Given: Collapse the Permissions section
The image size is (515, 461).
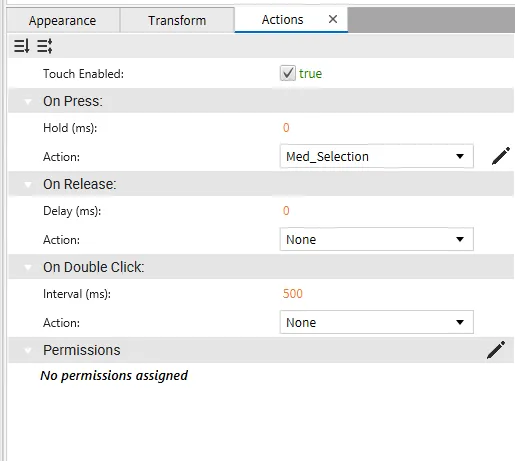Looking at the screenshot, I should coord(28,350).
